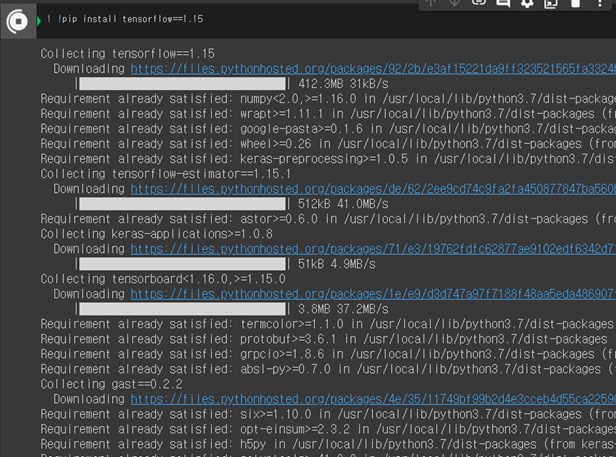Click the '51kB 4.9MB/s' speed text

(337, 264)
